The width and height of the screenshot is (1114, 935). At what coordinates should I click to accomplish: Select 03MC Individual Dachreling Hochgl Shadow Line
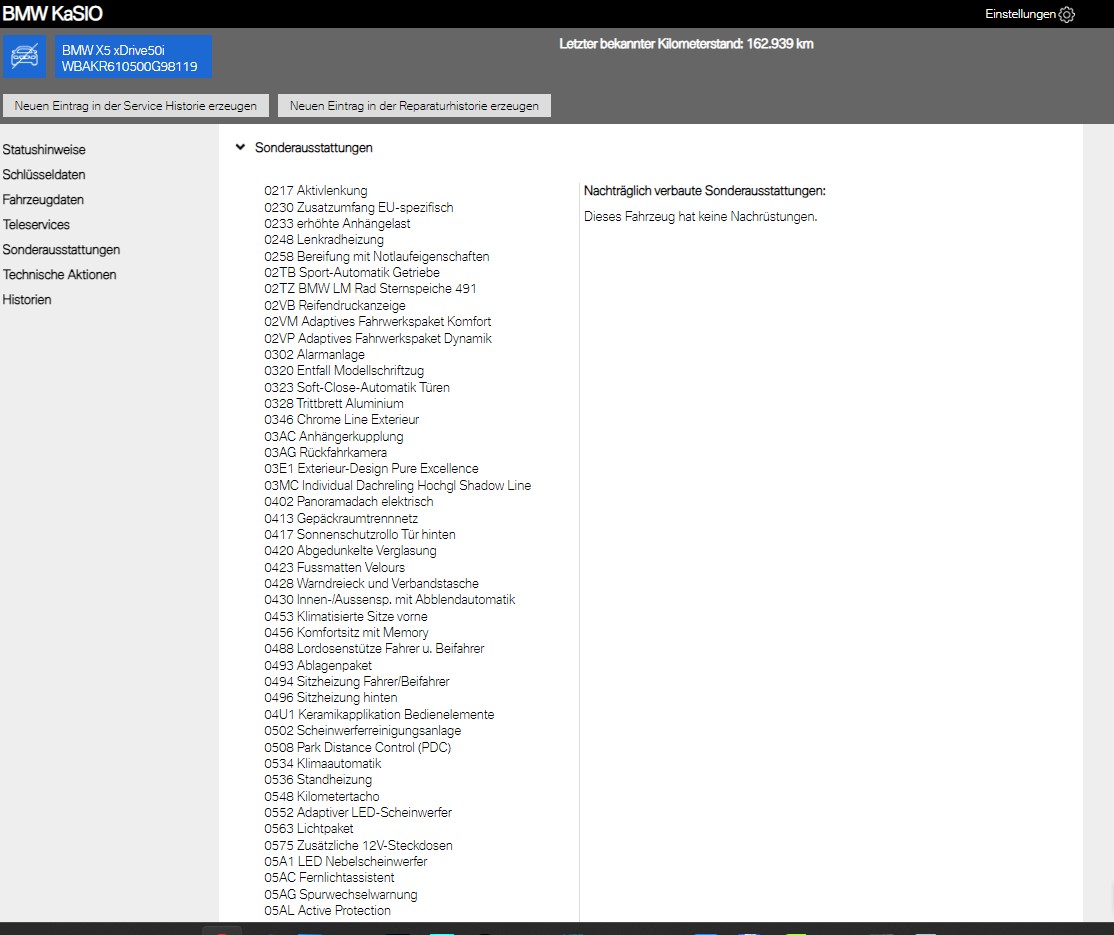tap(398, 485)
